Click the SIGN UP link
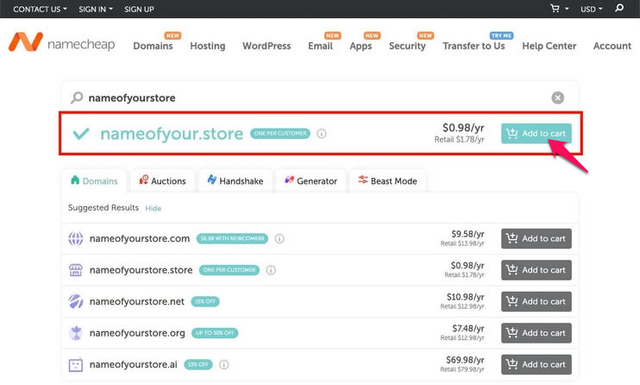 coord(139,9)
